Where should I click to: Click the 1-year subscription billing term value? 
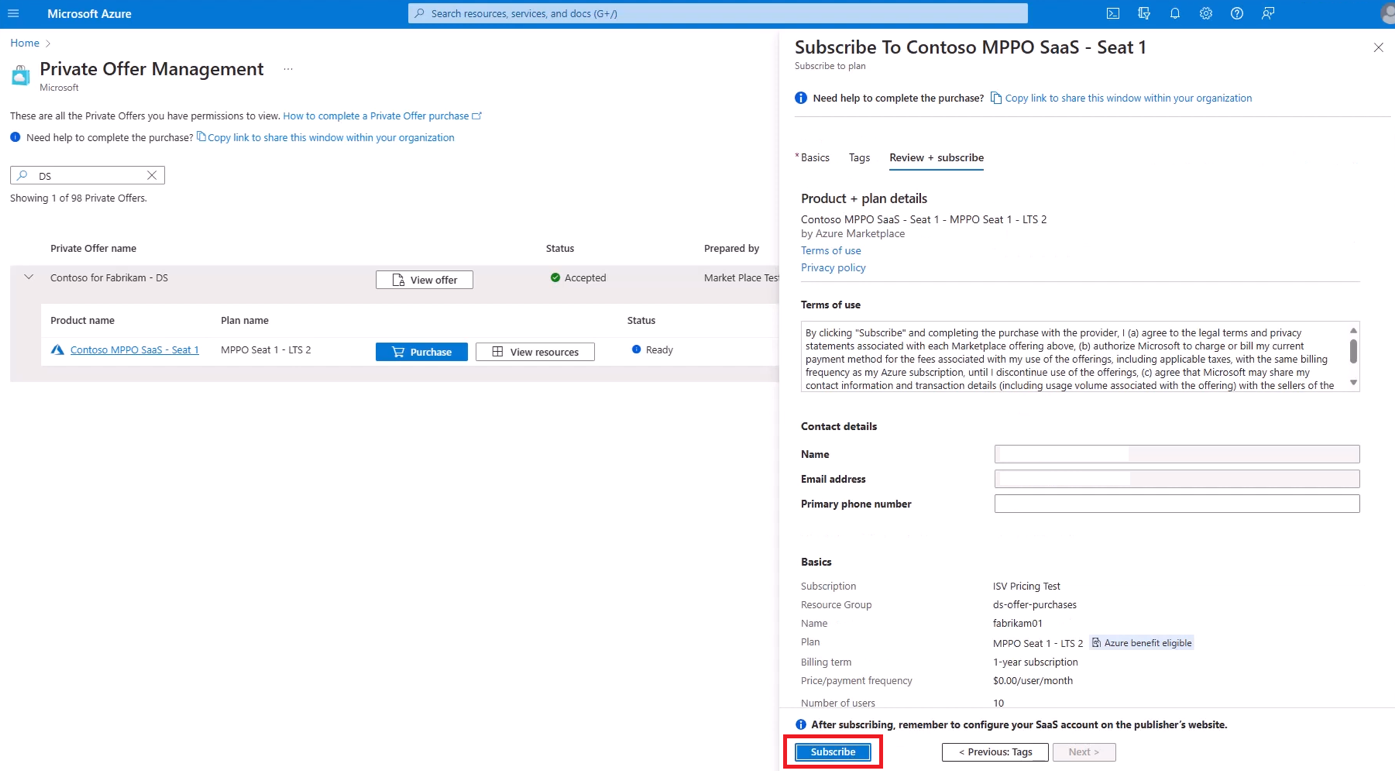coord(1035,662)
